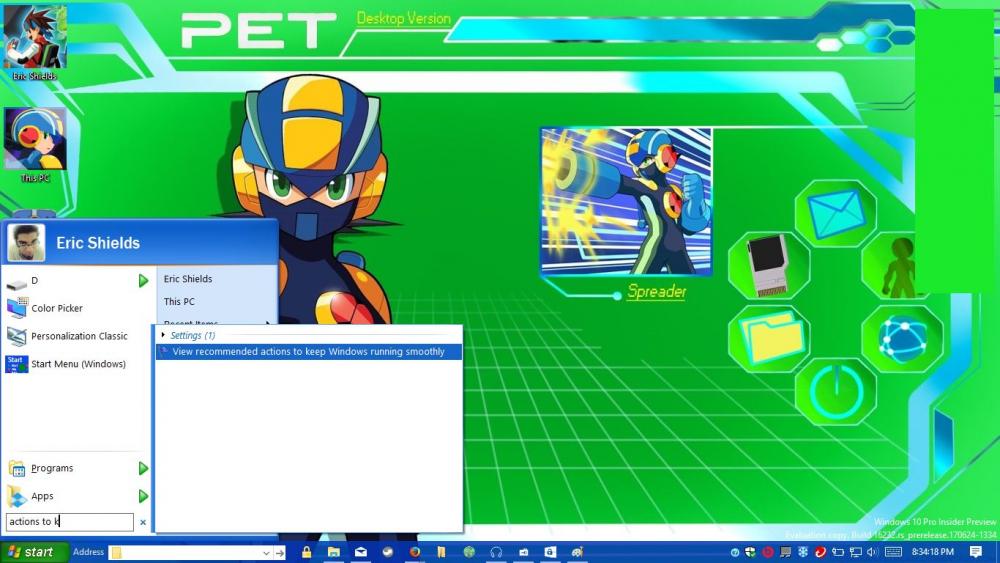Open Personalization Classic from the start menu
The image size is (1000, 563).
pos(79,337)
